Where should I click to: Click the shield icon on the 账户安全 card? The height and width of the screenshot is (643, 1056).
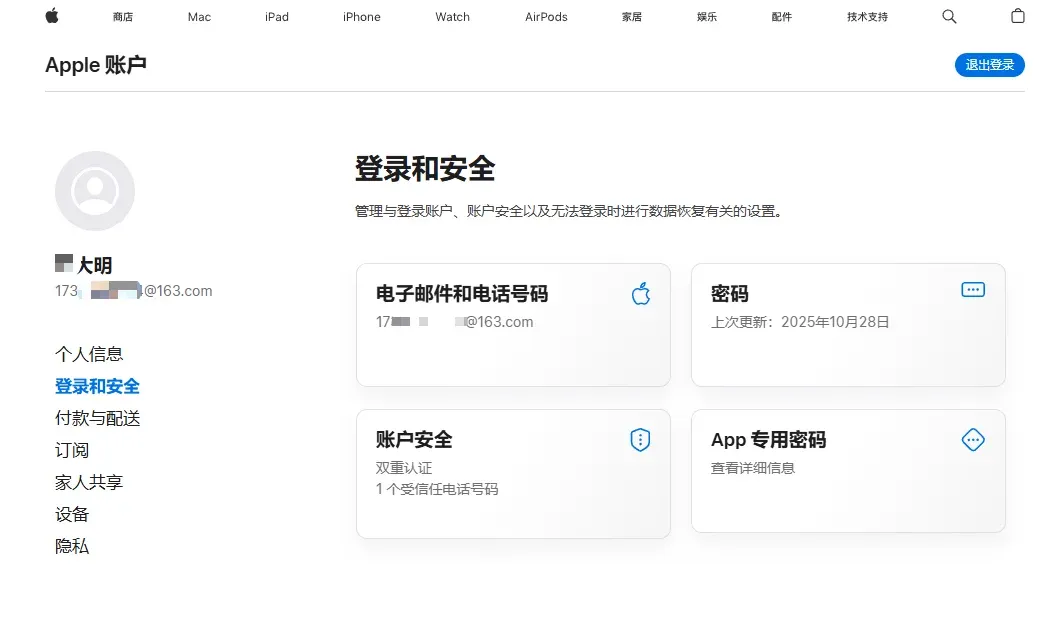(x=640, y=439)
